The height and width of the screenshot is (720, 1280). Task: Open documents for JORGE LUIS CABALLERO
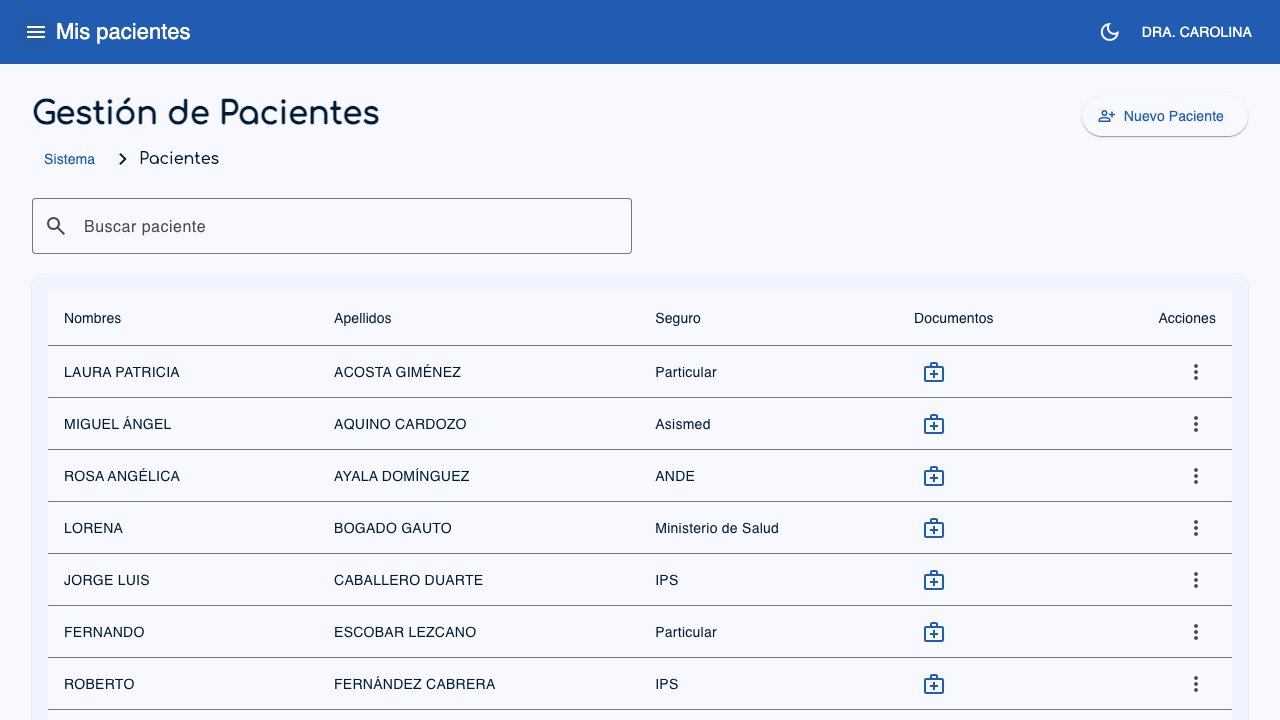click(934, 580)
